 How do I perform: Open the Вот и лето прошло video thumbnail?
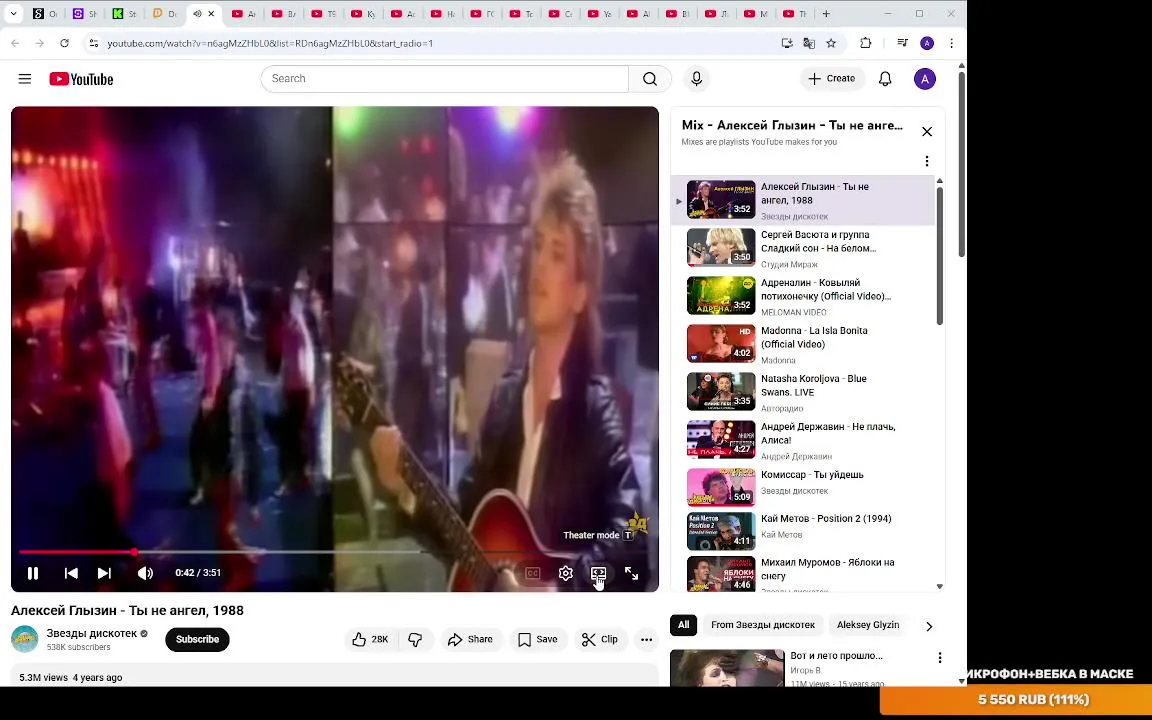pyautogui.click(x=727, y=668)
